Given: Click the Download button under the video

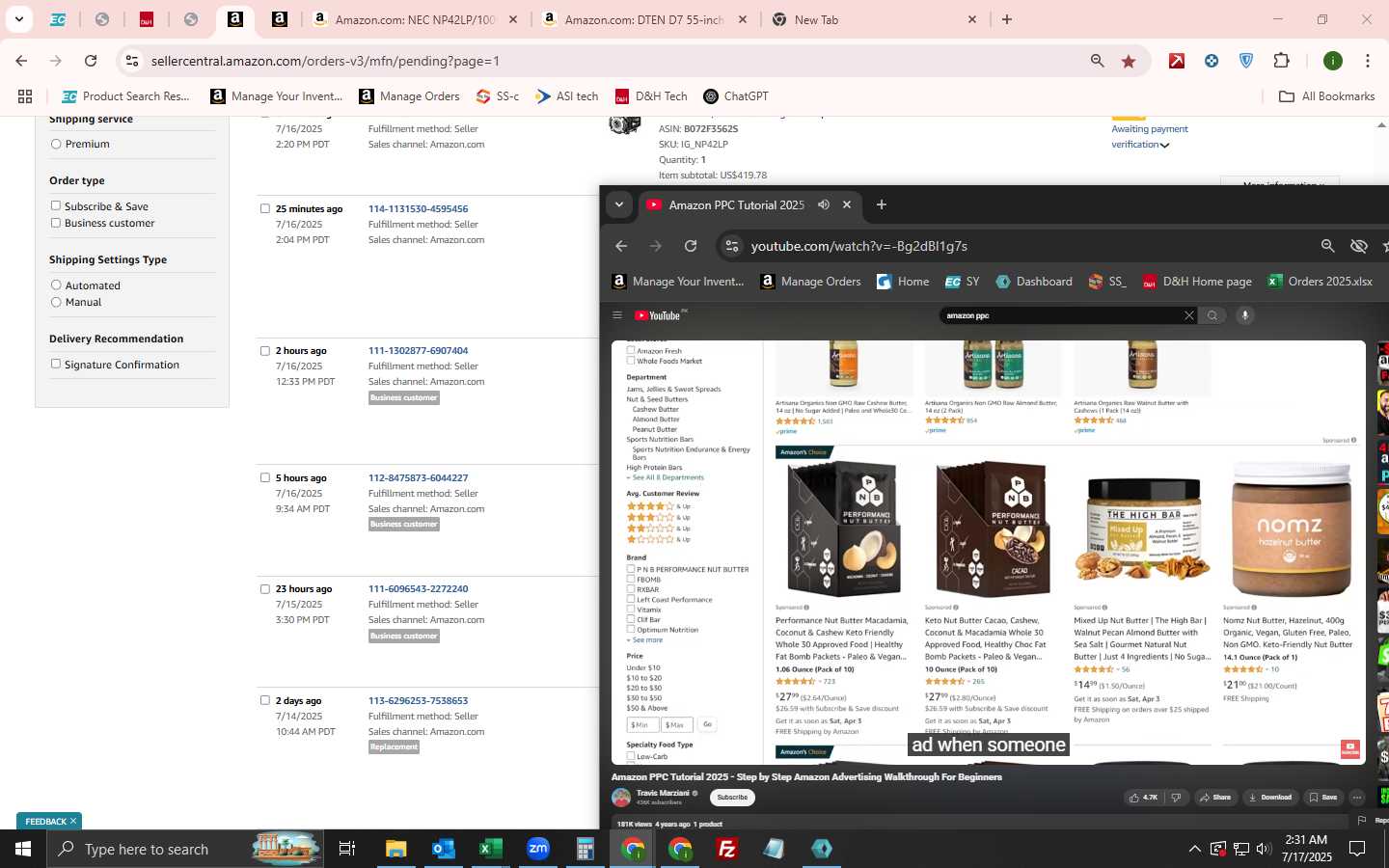Looking at the screenshot, I should tap(1269, 798).
